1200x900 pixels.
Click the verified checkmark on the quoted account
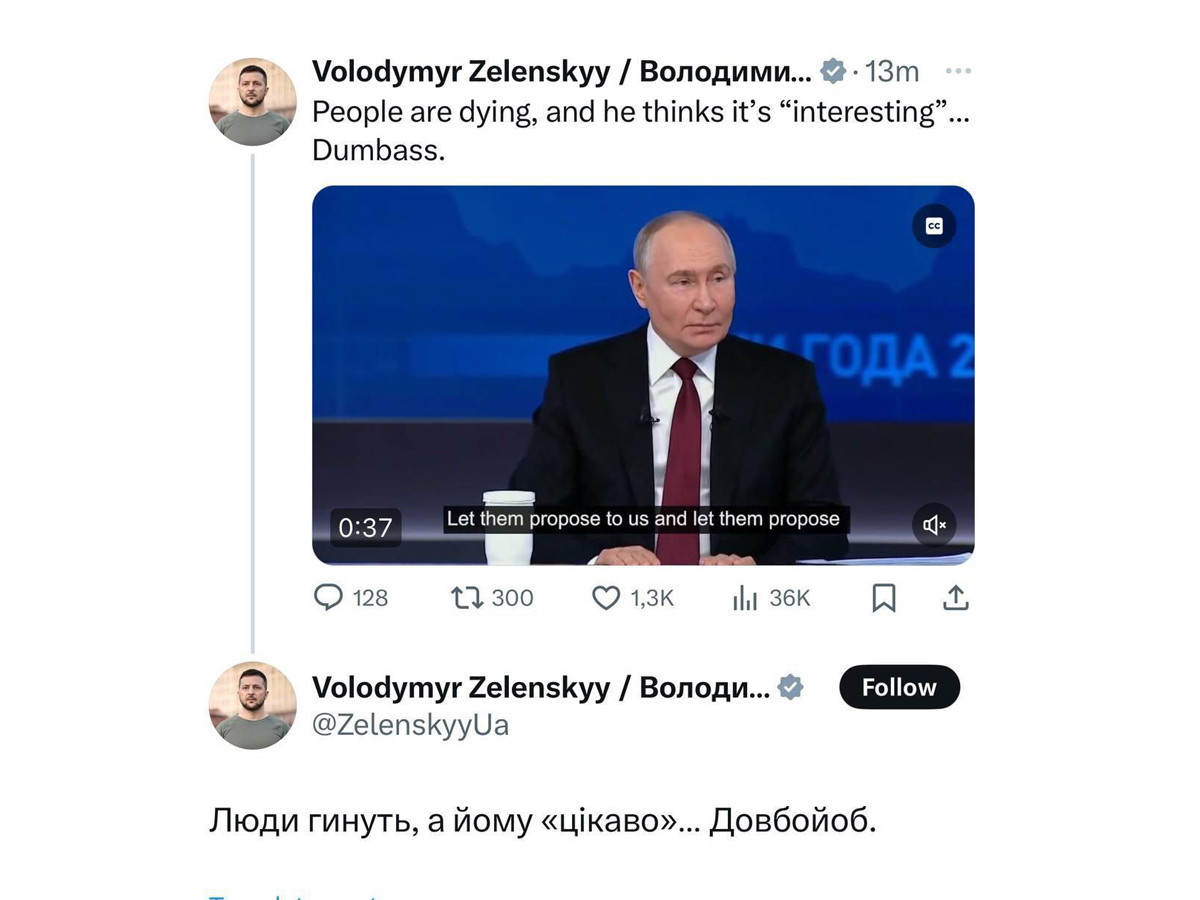[x=791, y=687]
